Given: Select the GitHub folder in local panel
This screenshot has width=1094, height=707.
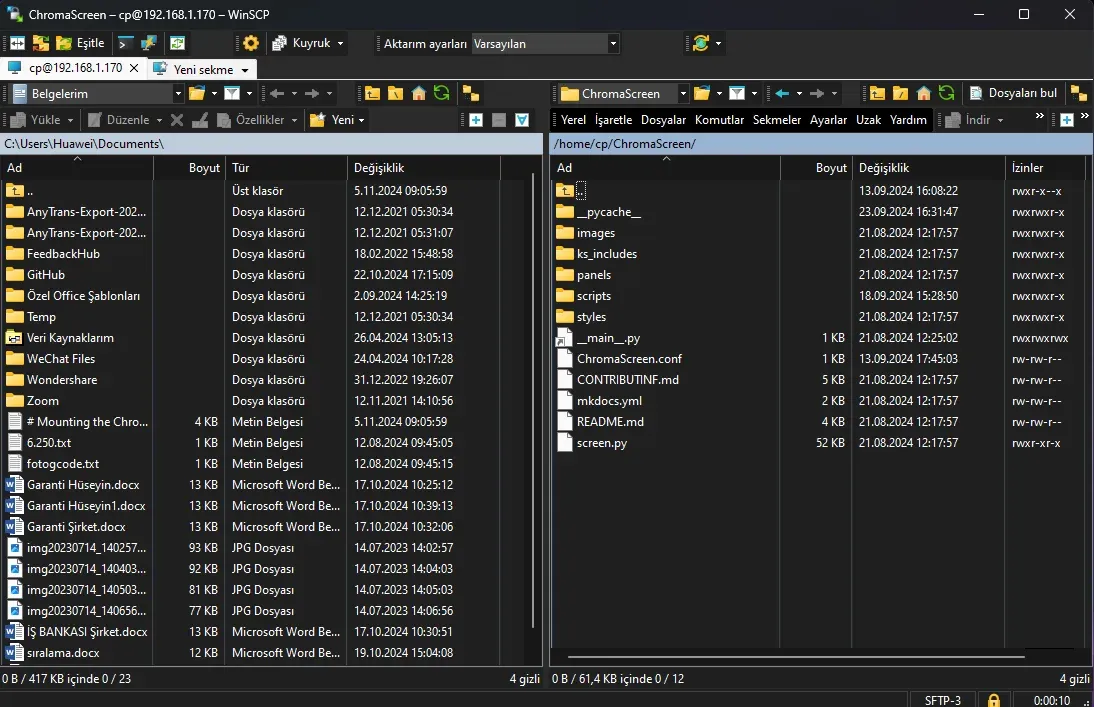Looking at the screenshot, I should click(x=46, y=275).
